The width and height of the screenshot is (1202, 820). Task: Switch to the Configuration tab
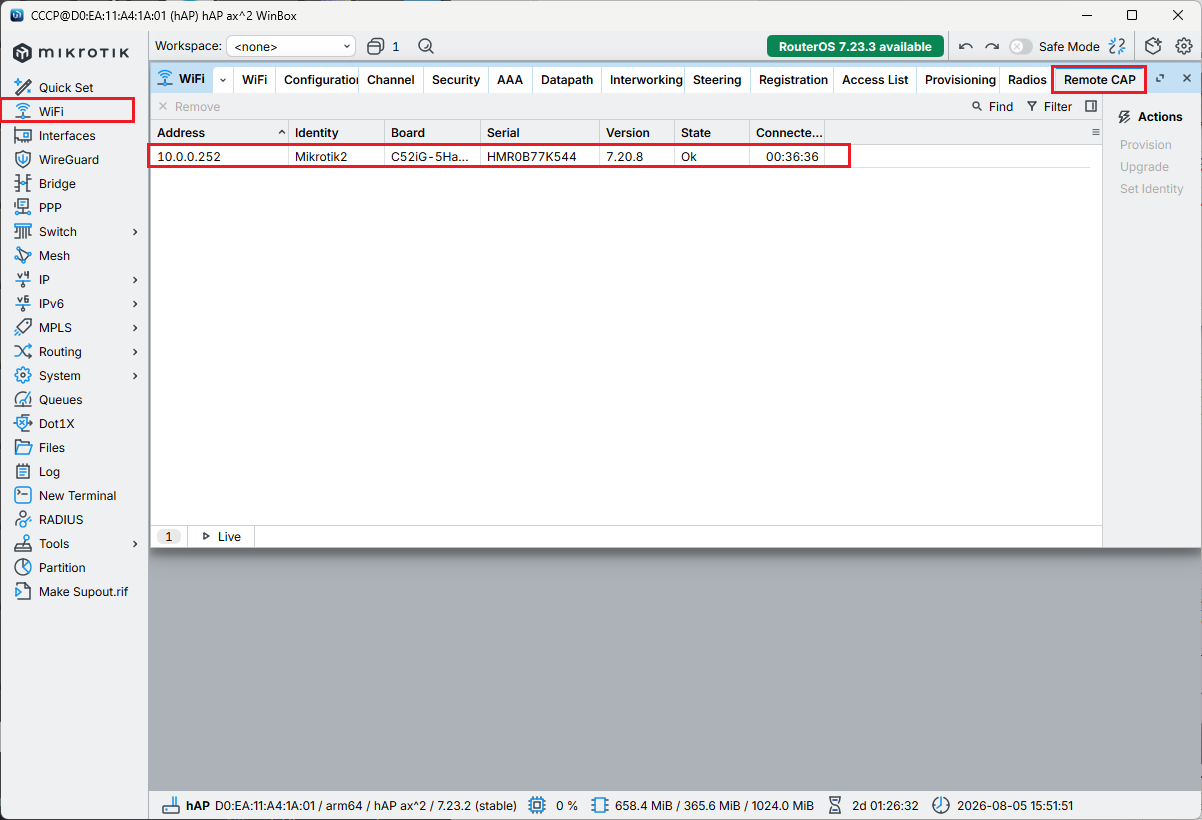tap(319, 79)
